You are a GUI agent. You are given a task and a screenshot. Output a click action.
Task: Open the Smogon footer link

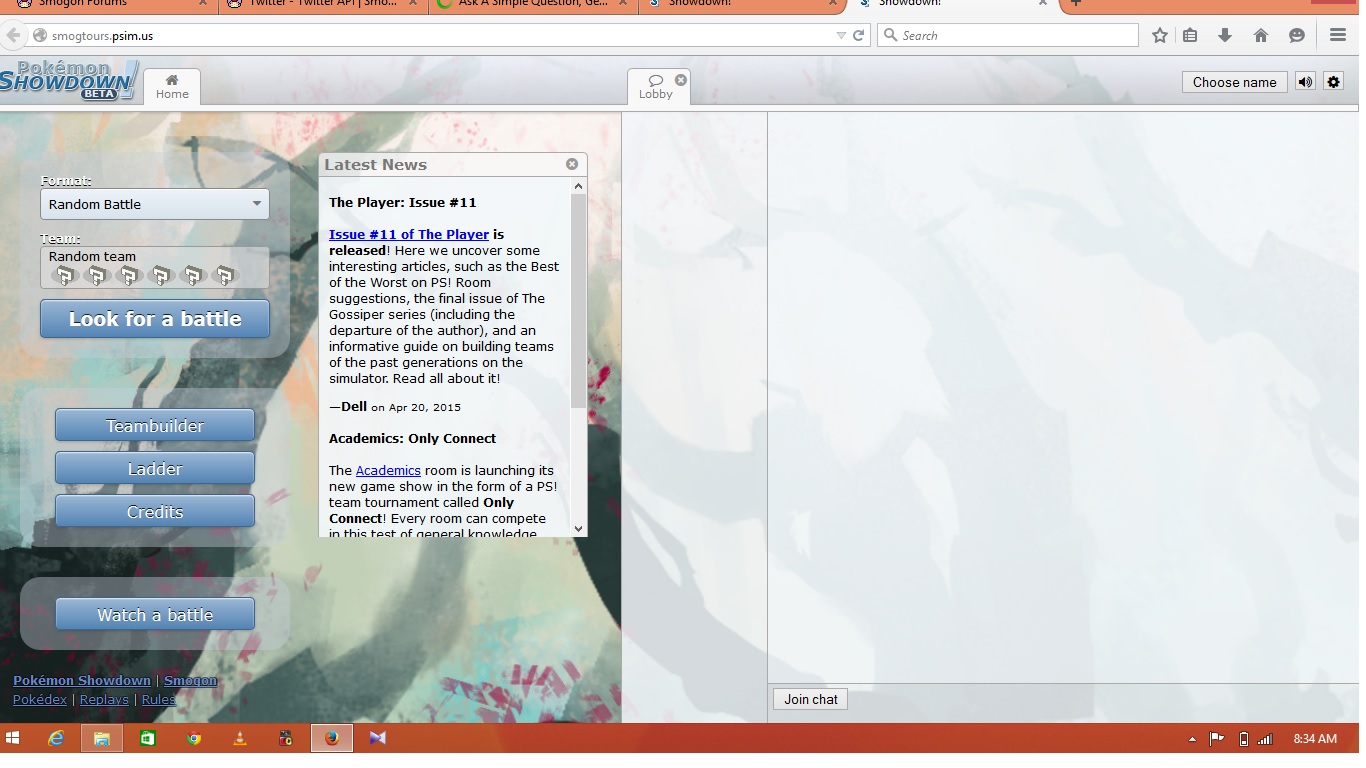(x=190, y=680)
